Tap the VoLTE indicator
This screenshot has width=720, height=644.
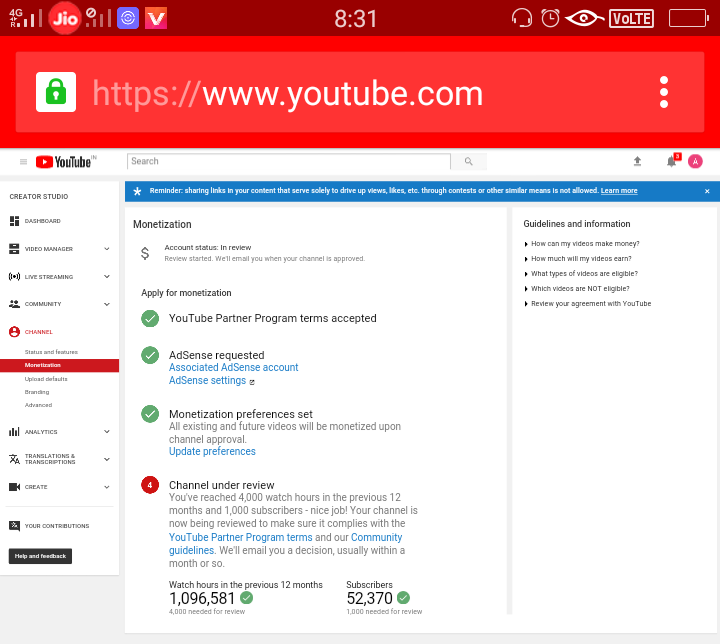pyautogui.click(x=631, y=18)
